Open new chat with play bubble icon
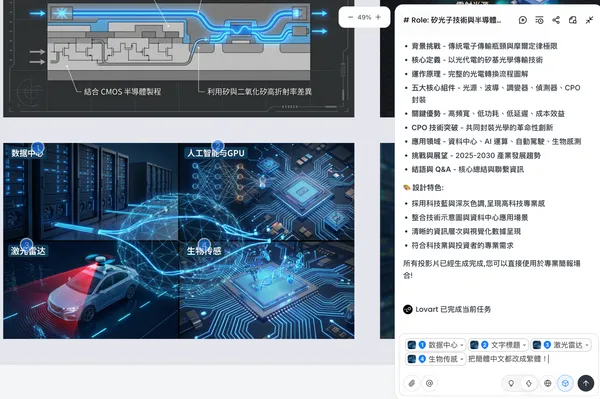The width and height of the screenshot is (600, 399). click(x=523, y=20)
